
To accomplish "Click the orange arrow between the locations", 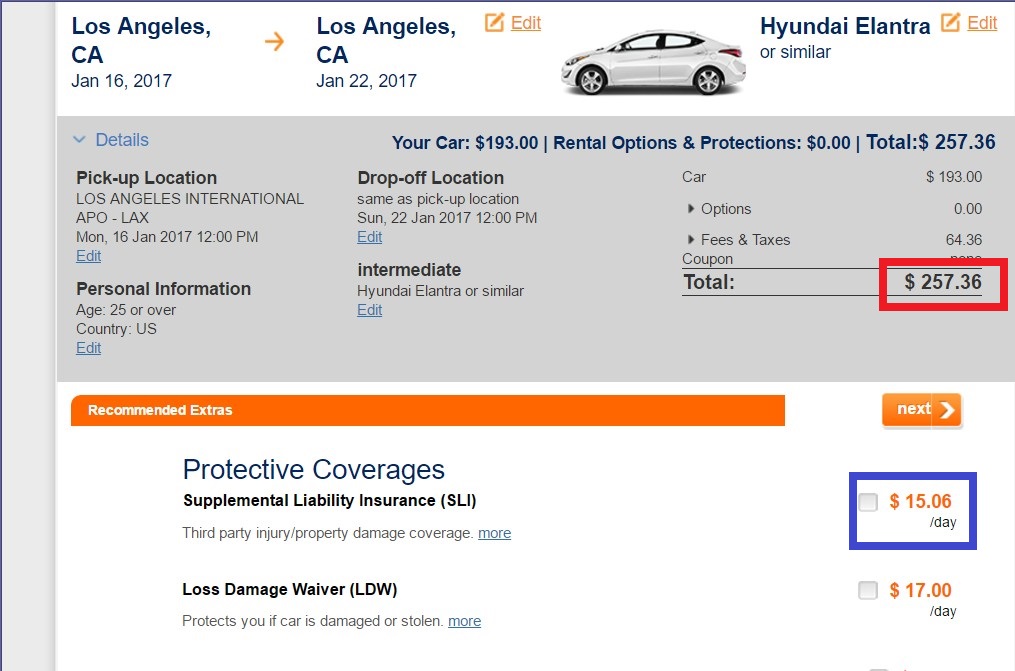I will (x=274, y=41).
